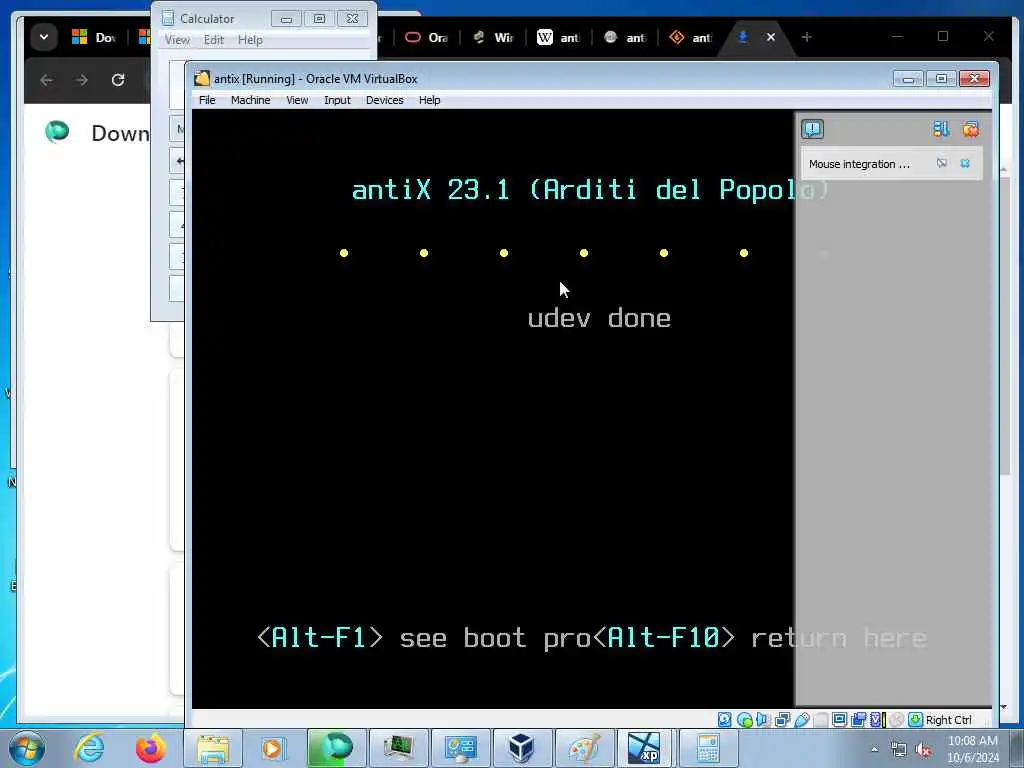Open Calculator's Help menu
Image resolution: width=1024 pixels, height=768 pixels.
tap(250, 40)
